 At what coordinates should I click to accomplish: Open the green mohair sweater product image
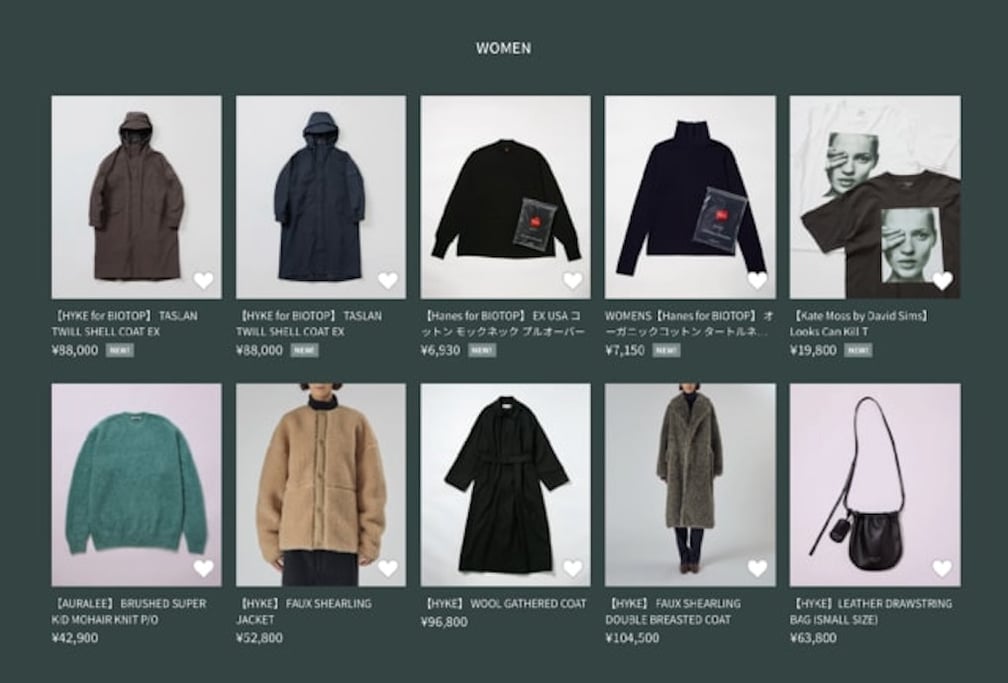pyautogui.click(x=136, y=485)
